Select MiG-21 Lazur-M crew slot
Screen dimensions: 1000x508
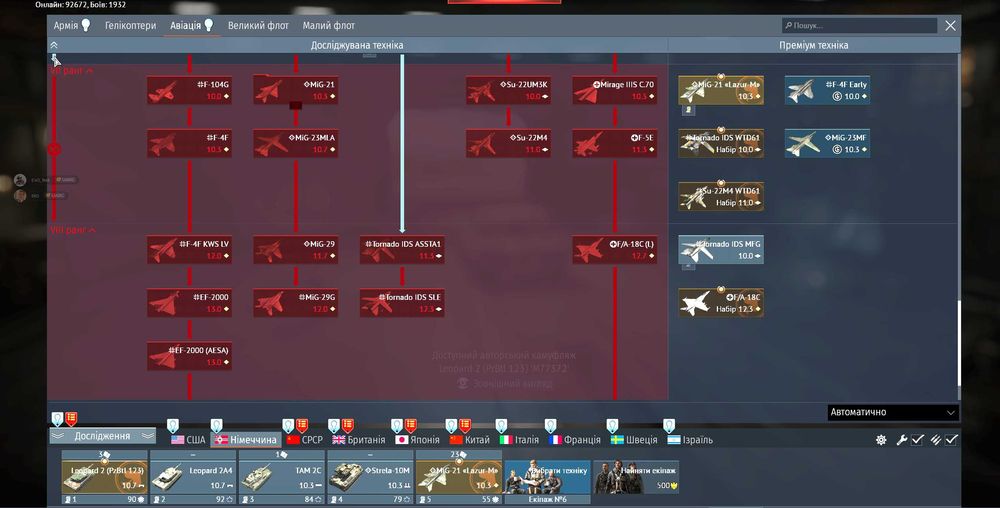point(459,477)
